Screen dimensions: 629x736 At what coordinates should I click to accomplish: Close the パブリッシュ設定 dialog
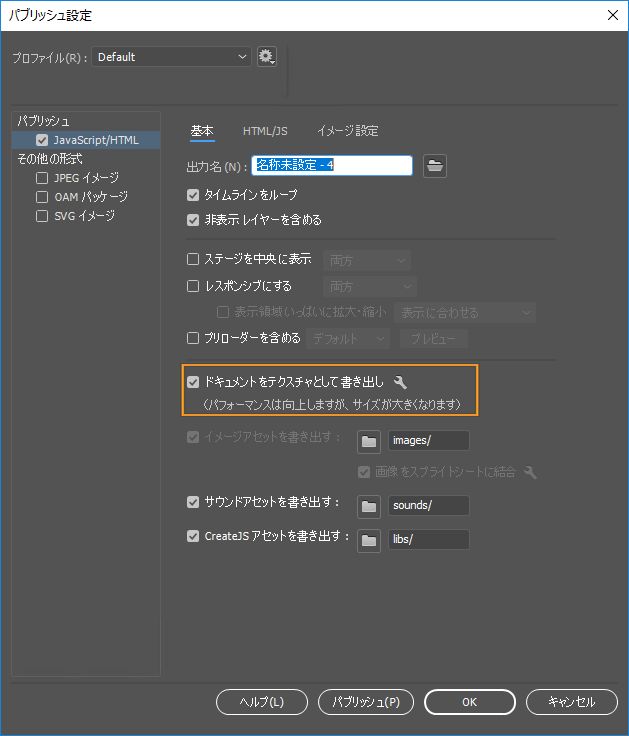(x=613, y=15)
